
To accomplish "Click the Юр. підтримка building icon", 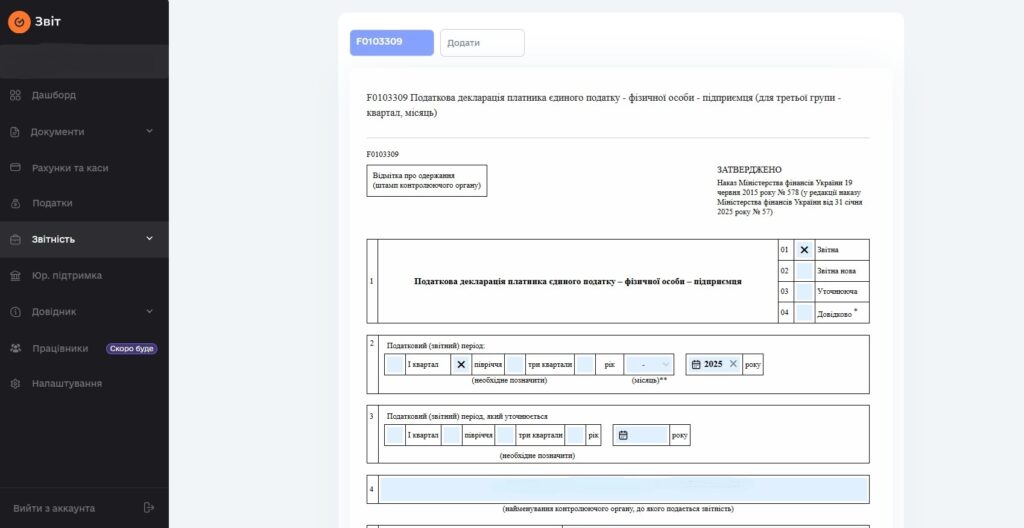I will pyautogui.click(x=16, y=276).
